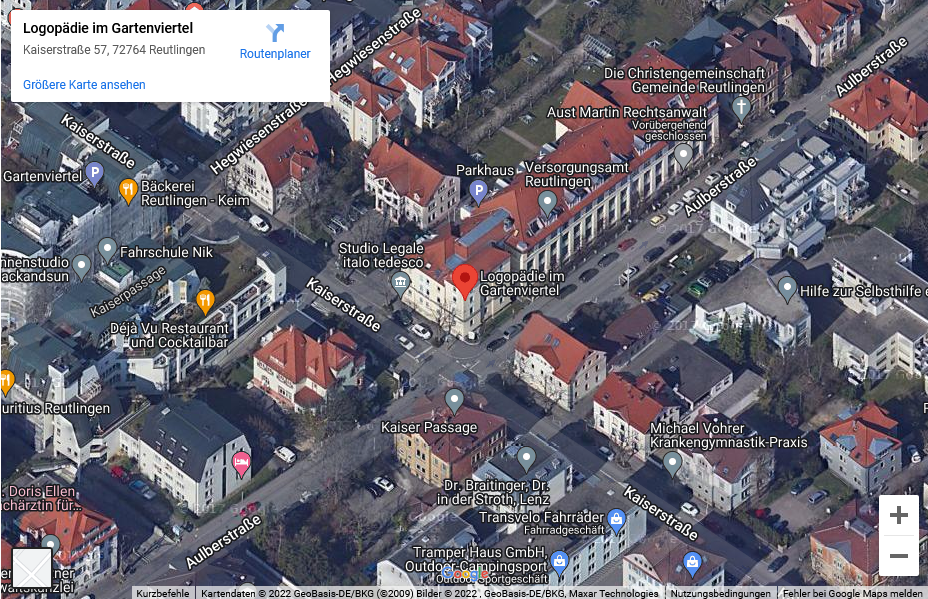Click the Routenplaner link text
This screenshot has width=928, height=599.
click(x=275, y=54)
